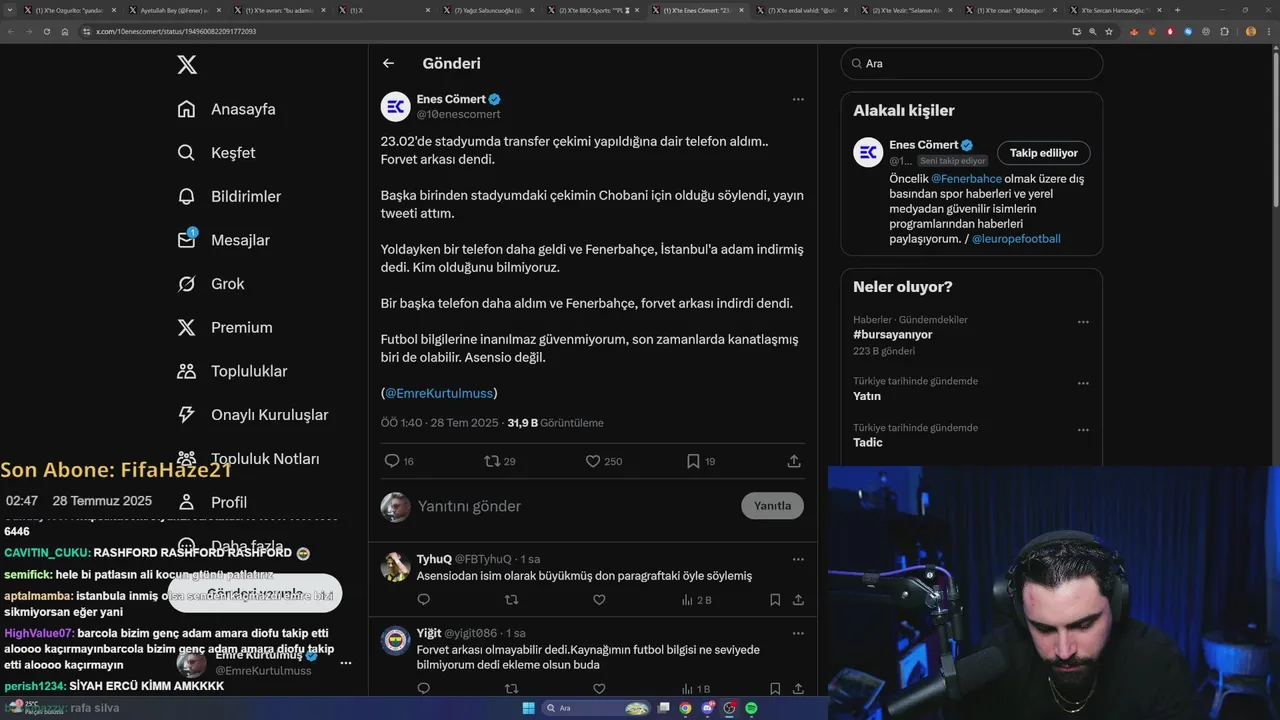Share TyhuQ's reply
This screenshot has height=720, width=1280.
[x=798, y=600]
